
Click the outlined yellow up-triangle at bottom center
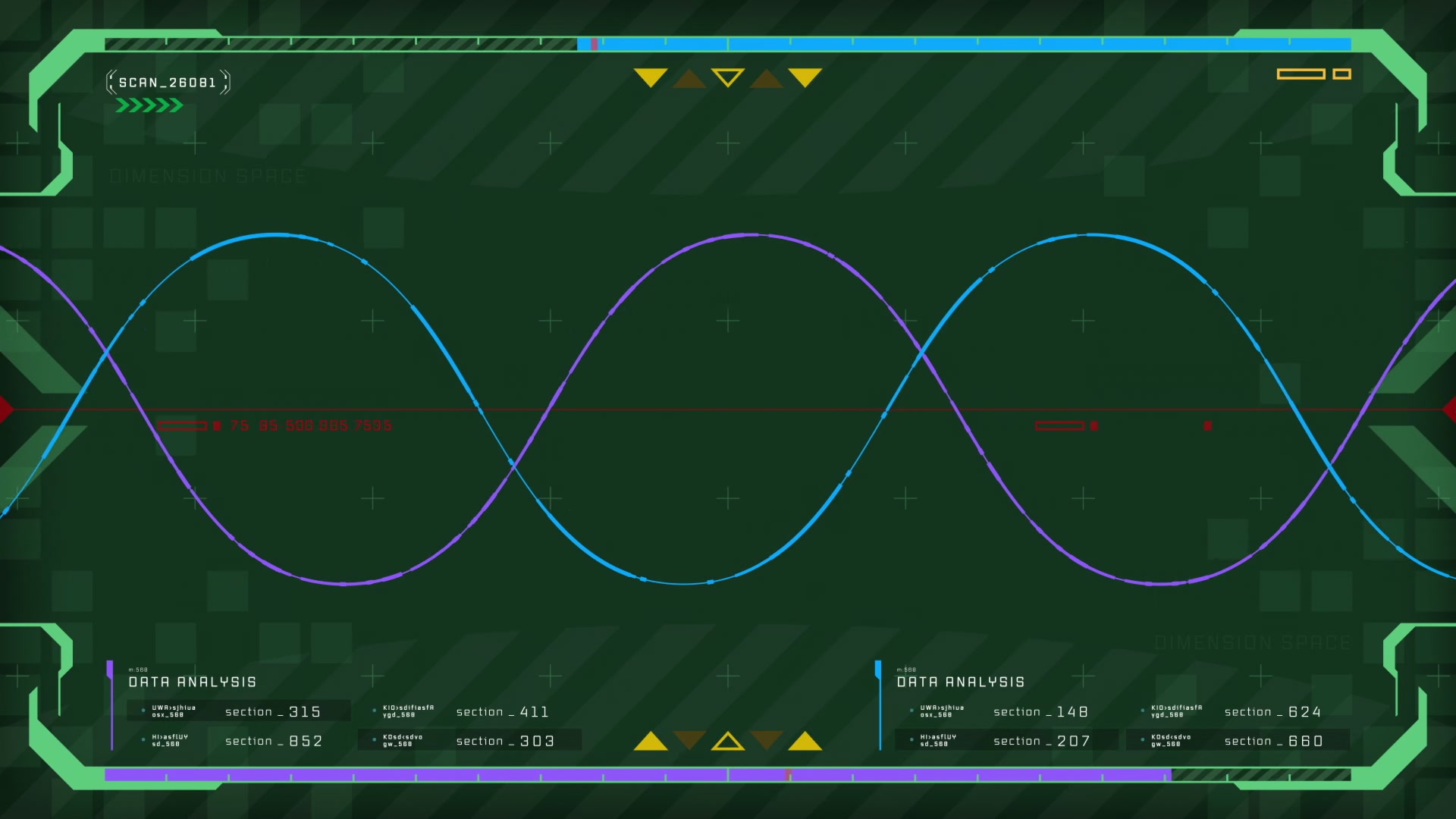[728, 742]
